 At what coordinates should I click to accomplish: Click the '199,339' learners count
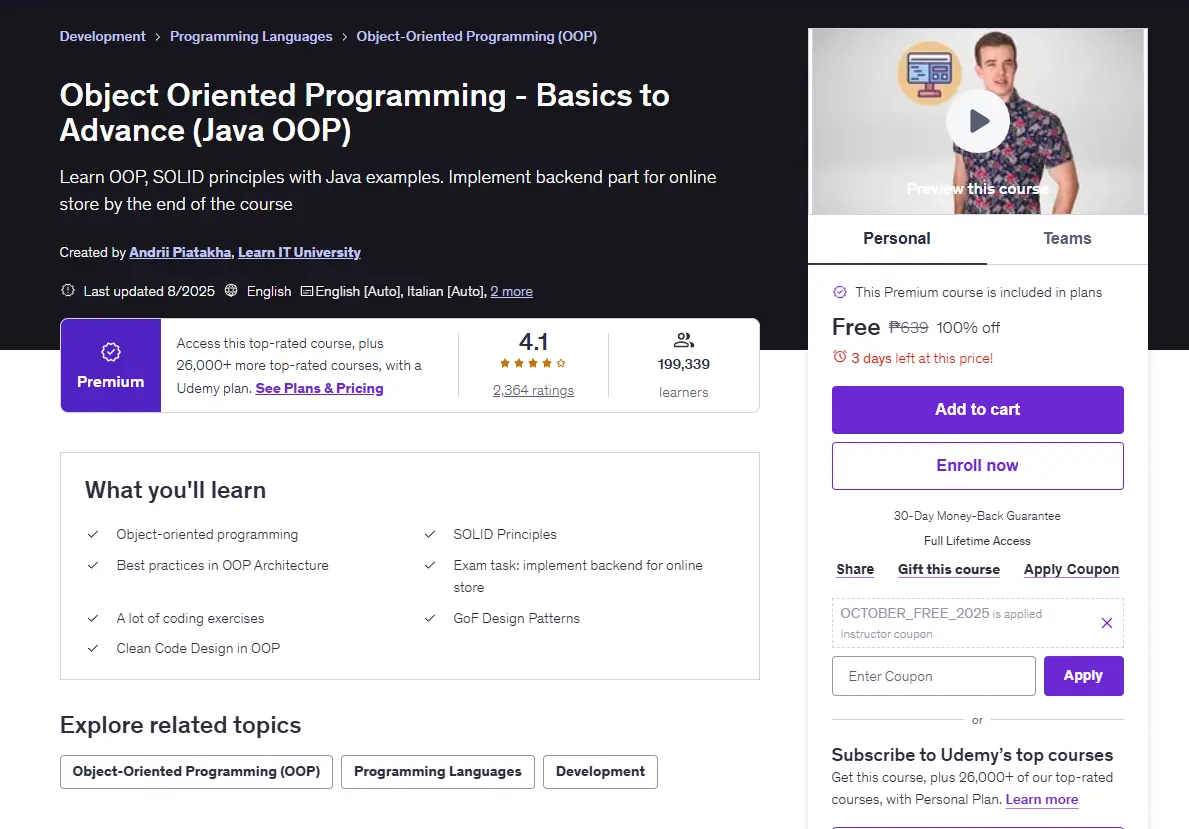[683, 365]
